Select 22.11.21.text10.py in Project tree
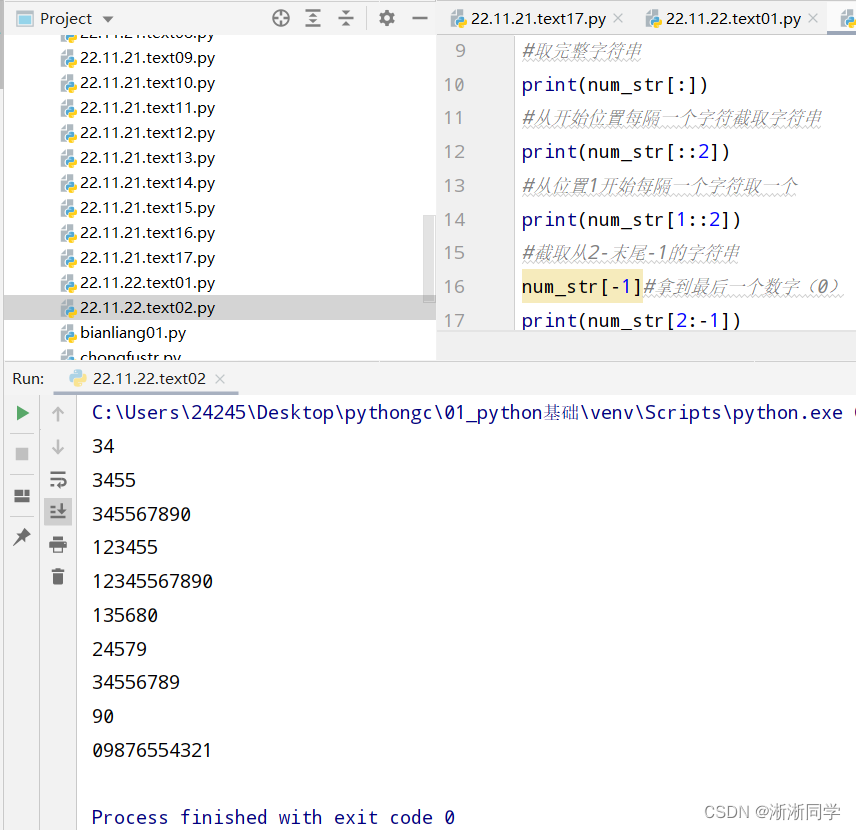This screenshot has height=830, width=856. click(x=147, y=83)
